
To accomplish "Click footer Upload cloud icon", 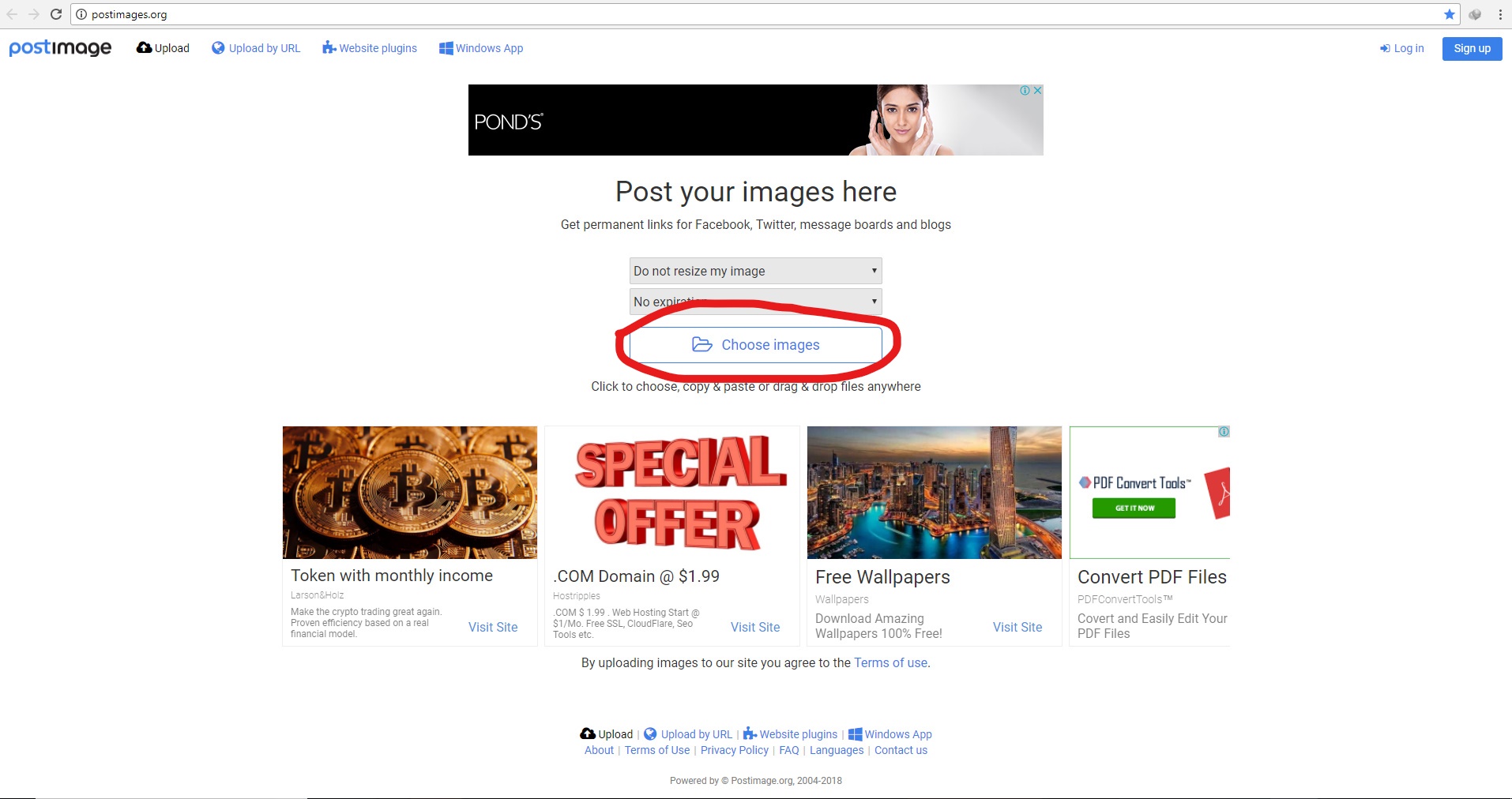I will tap(588, 733).
